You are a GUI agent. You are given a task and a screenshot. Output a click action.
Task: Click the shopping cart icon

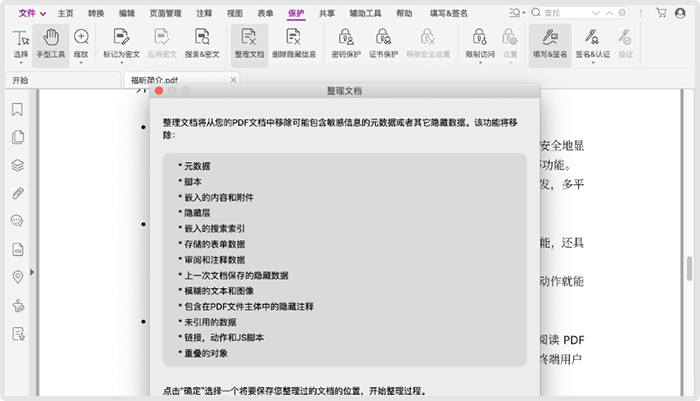(661, 13)
